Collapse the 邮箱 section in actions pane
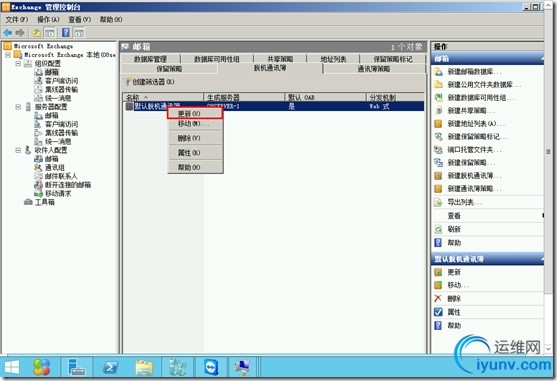Viewport: 557px width, 381px height. (541, 59)
